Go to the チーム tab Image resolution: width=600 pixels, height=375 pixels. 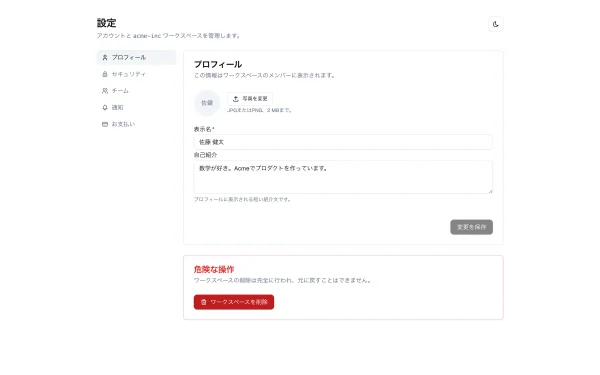tap(136, 91)
